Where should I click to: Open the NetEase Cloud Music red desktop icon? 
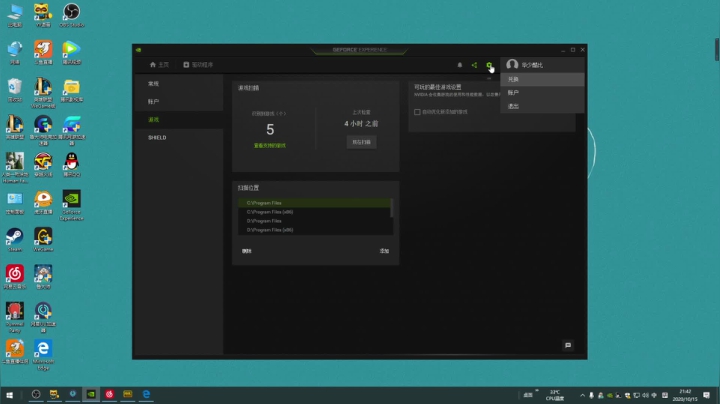15,277
